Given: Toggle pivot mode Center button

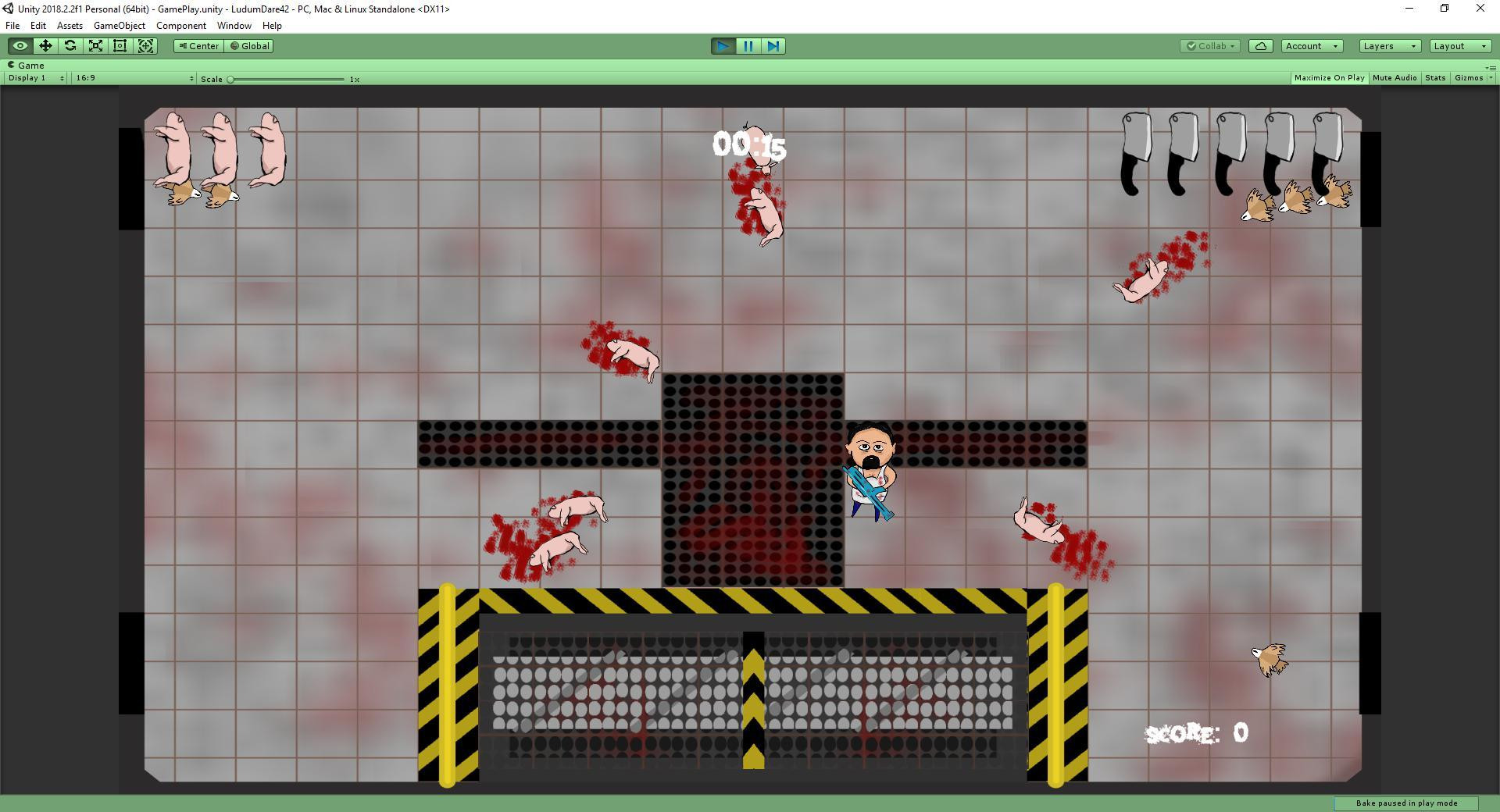Looking at the screenshot, I should point(199,46).
